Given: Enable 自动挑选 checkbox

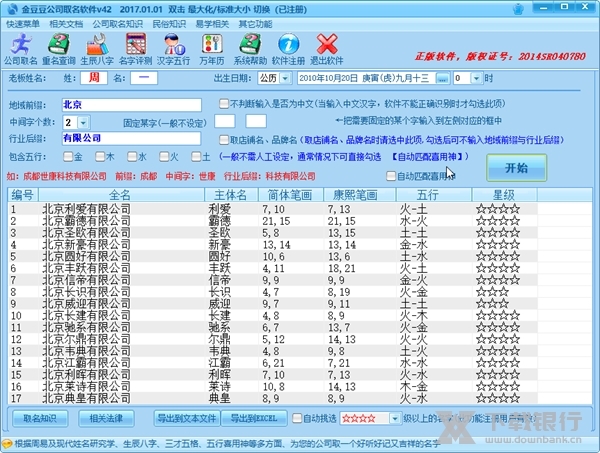Looking at the screenshot, I should (297, 418).
